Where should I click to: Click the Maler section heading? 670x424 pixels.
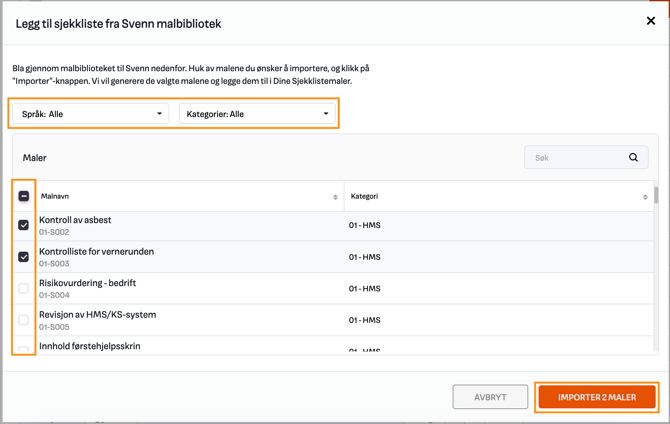click(35, 158)
